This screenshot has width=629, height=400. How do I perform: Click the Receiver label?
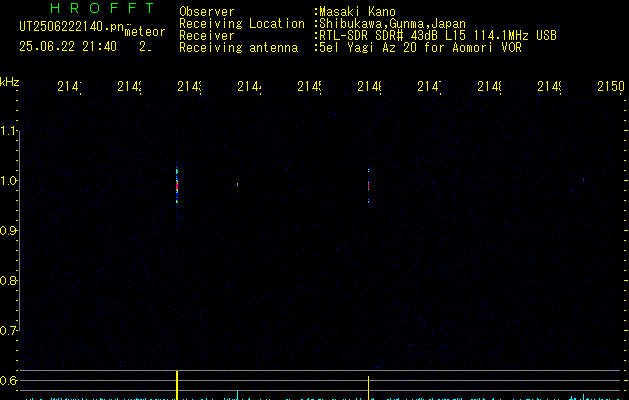pyautogui.click(x=207, y=36)
